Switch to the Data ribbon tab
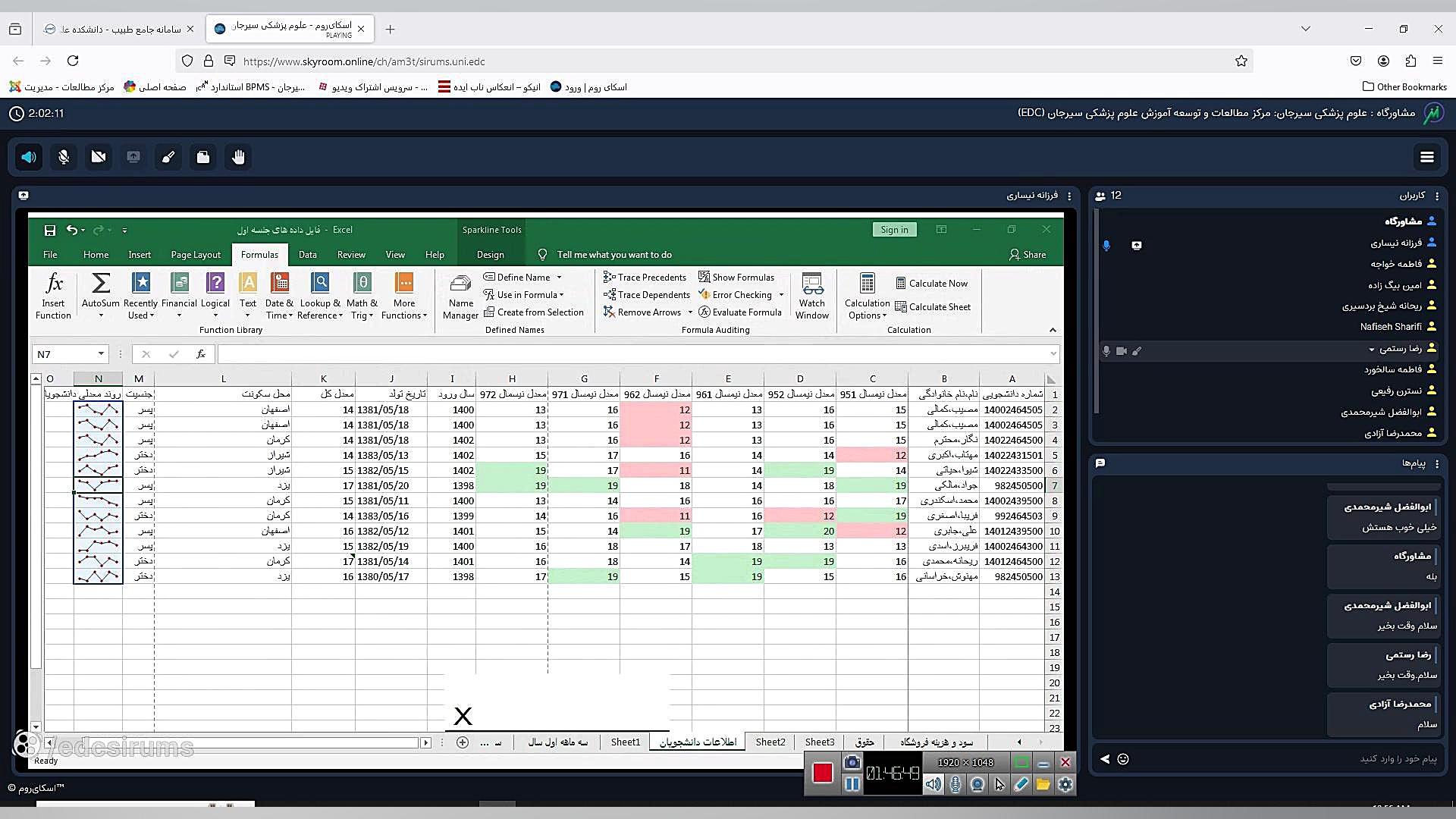The image size is (1456, 819). [x=307, y=255]
